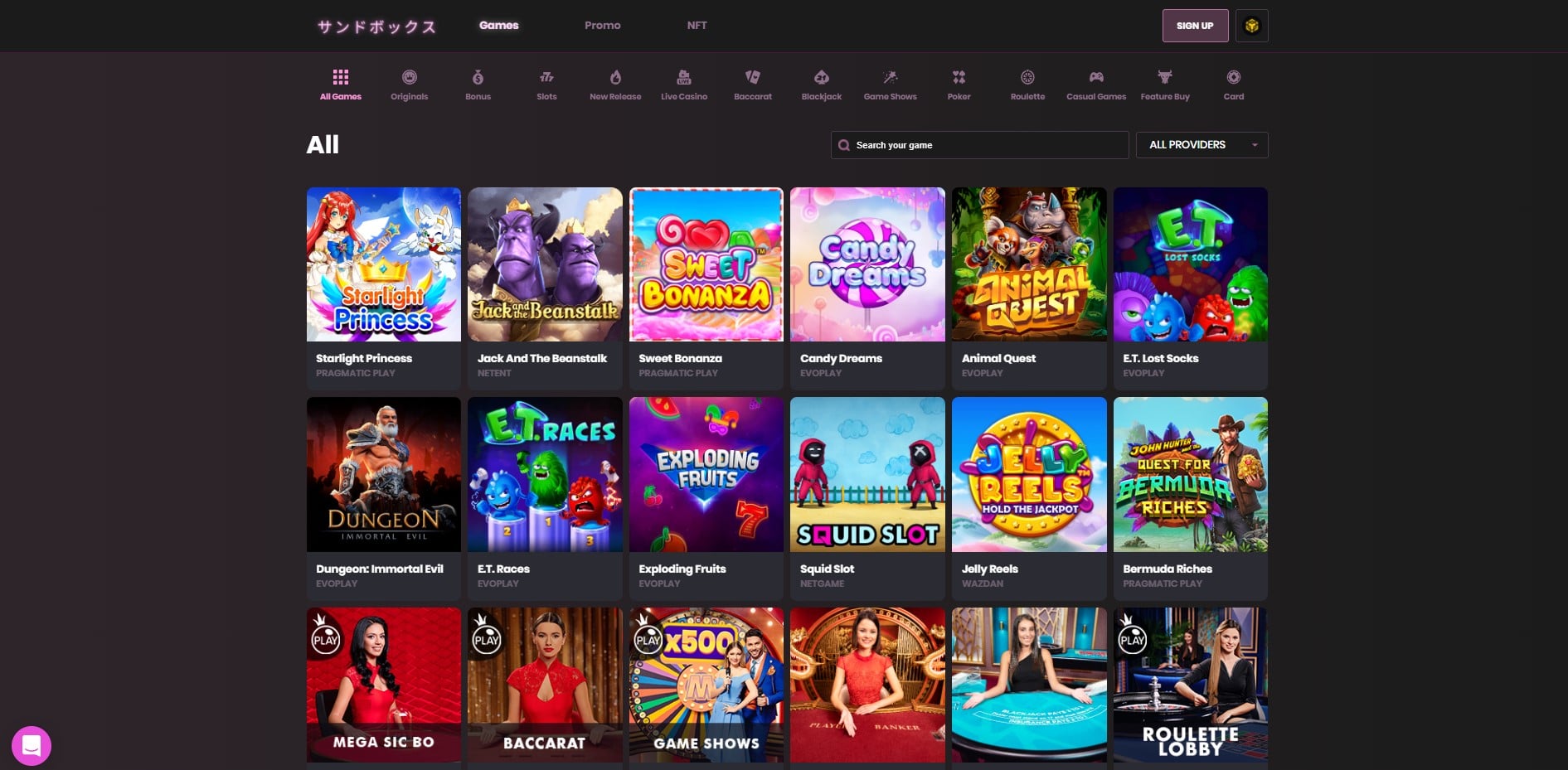The image size is (1568, 770).
Task: Open the Roulette wheel icon
Action: 1027,77
